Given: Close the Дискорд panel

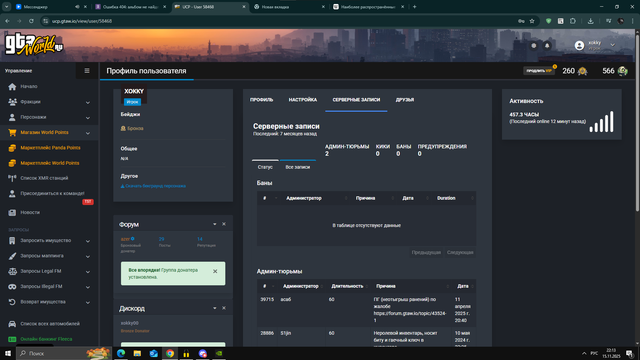Looking at the screenshot, I should click(224, 308).
